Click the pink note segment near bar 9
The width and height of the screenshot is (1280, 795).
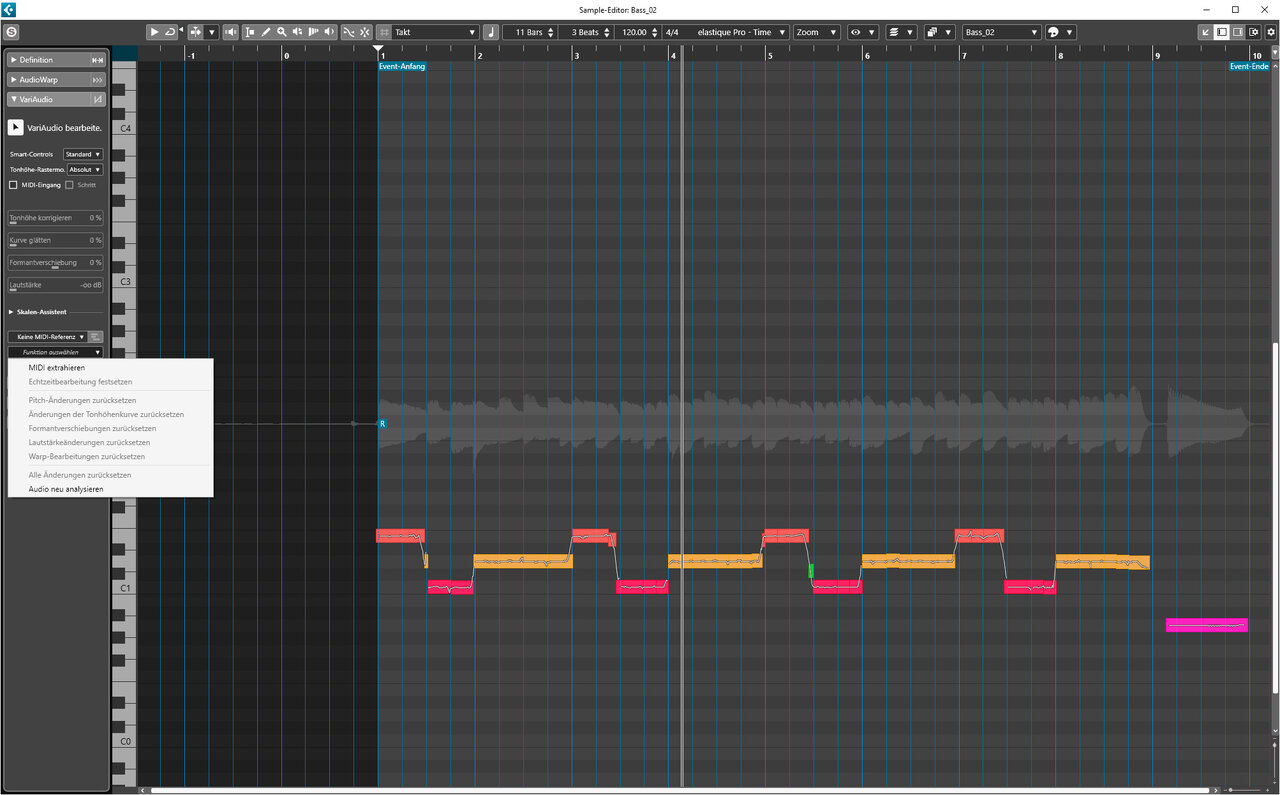(x=1206, y=625)
